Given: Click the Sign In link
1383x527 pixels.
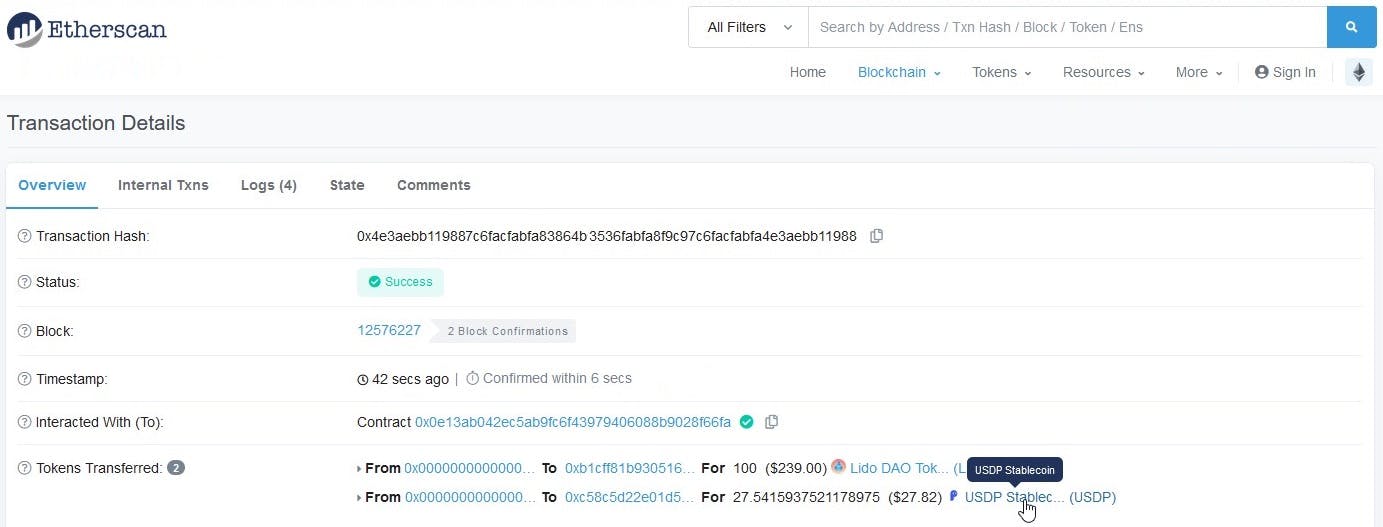Looking at the screenshot, I should coord(1285,72).
